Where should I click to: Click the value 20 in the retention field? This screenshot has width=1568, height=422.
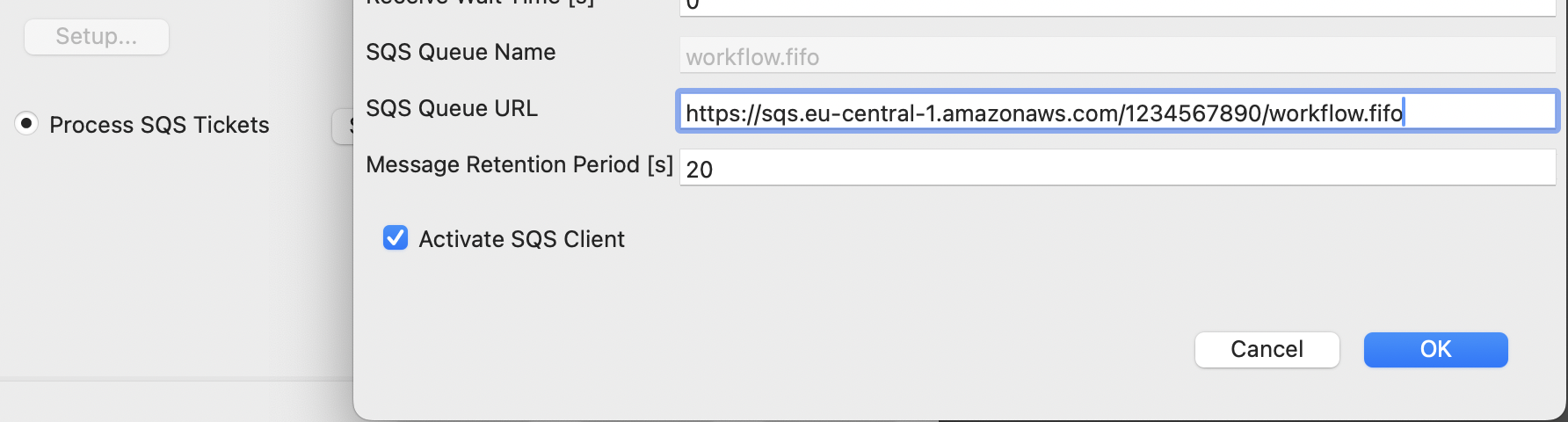click(700, 169)
